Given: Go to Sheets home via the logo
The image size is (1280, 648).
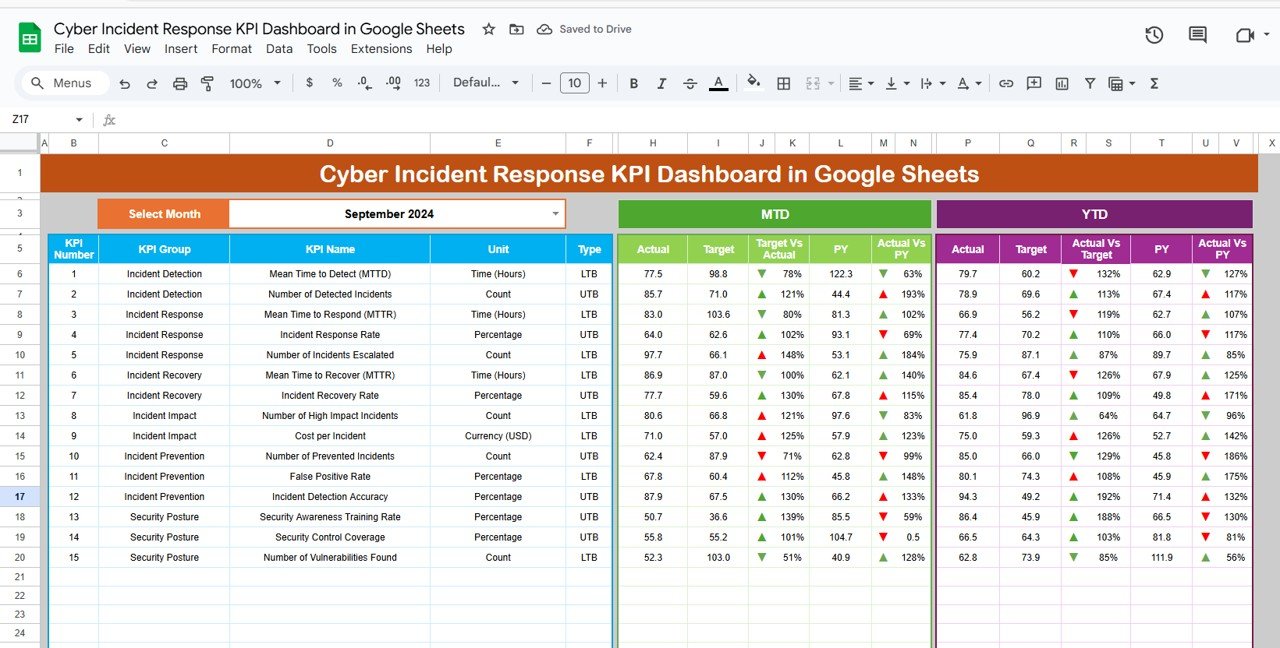Looking at the screenshot, I should click(x=29, y=37).
